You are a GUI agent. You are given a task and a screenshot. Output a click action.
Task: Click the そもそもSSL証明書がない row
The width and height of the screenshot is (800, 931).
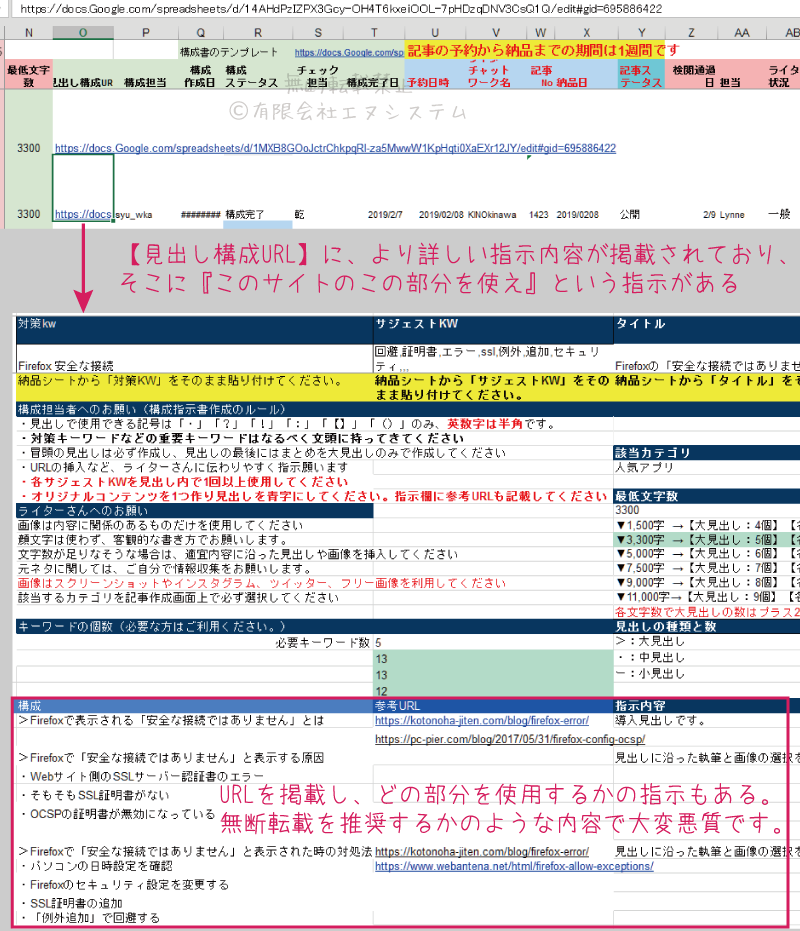pyautogui.click(x=94, y=794)
